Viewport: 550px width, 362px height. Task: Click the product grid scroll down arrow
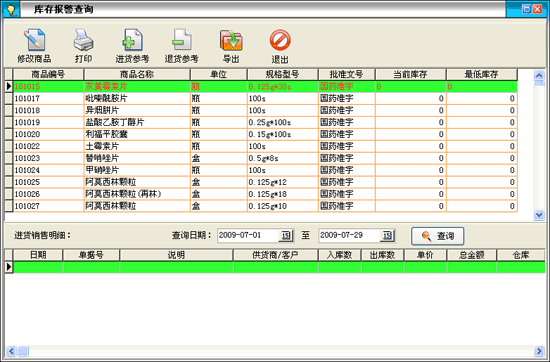pos(539,215)
